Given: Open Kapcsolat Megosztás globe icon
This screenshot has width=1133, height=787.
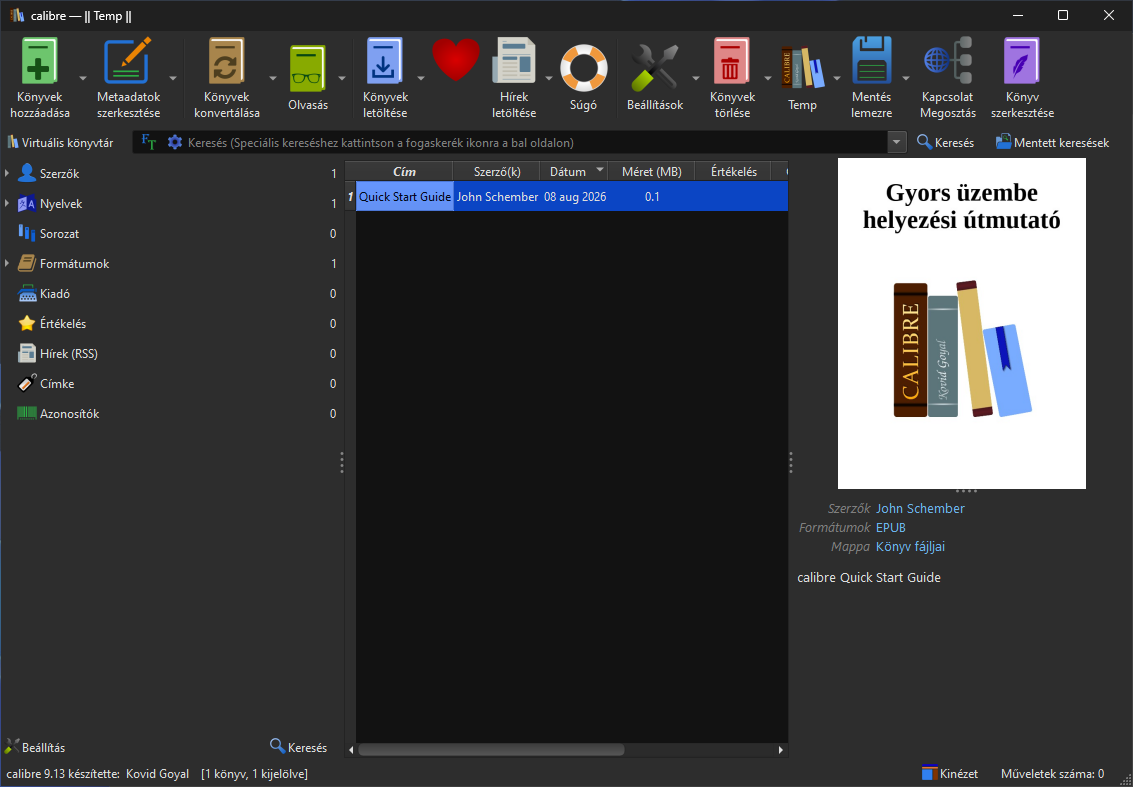Looking at the screenshot, I should coord(948,61).
